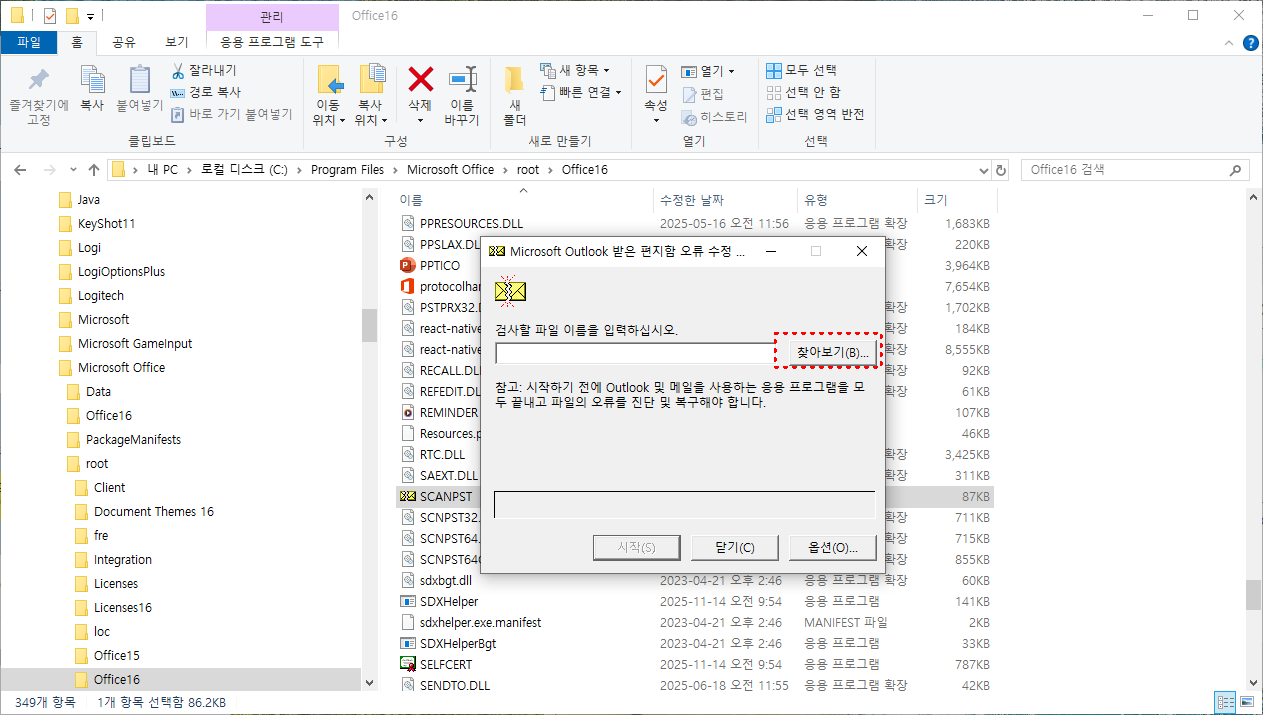This screenshot has height=715, width=1263.
Task: Select Java in the folder tree
Action: 89,199
